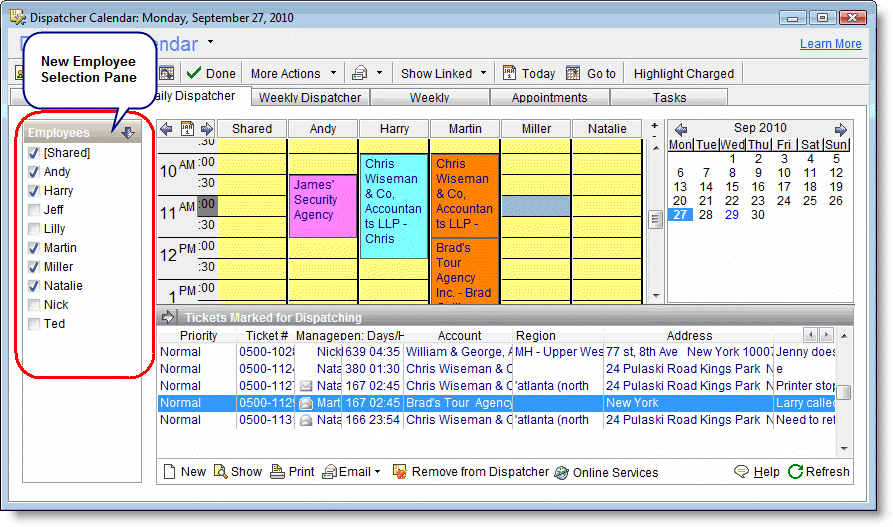Uncheck the Harry checkbox
This screenshot has height=527, width=893.
click(34, 191)
